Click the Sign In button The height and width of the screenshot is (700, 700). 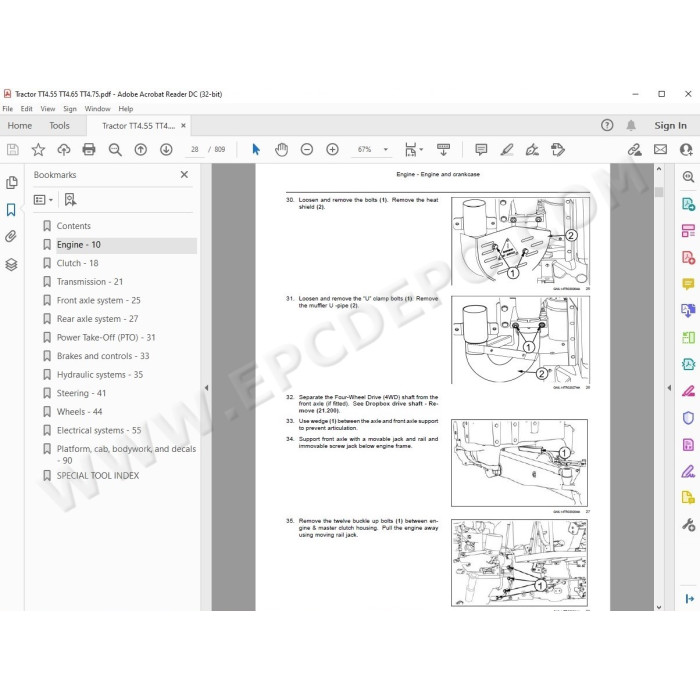click(671, 126)
